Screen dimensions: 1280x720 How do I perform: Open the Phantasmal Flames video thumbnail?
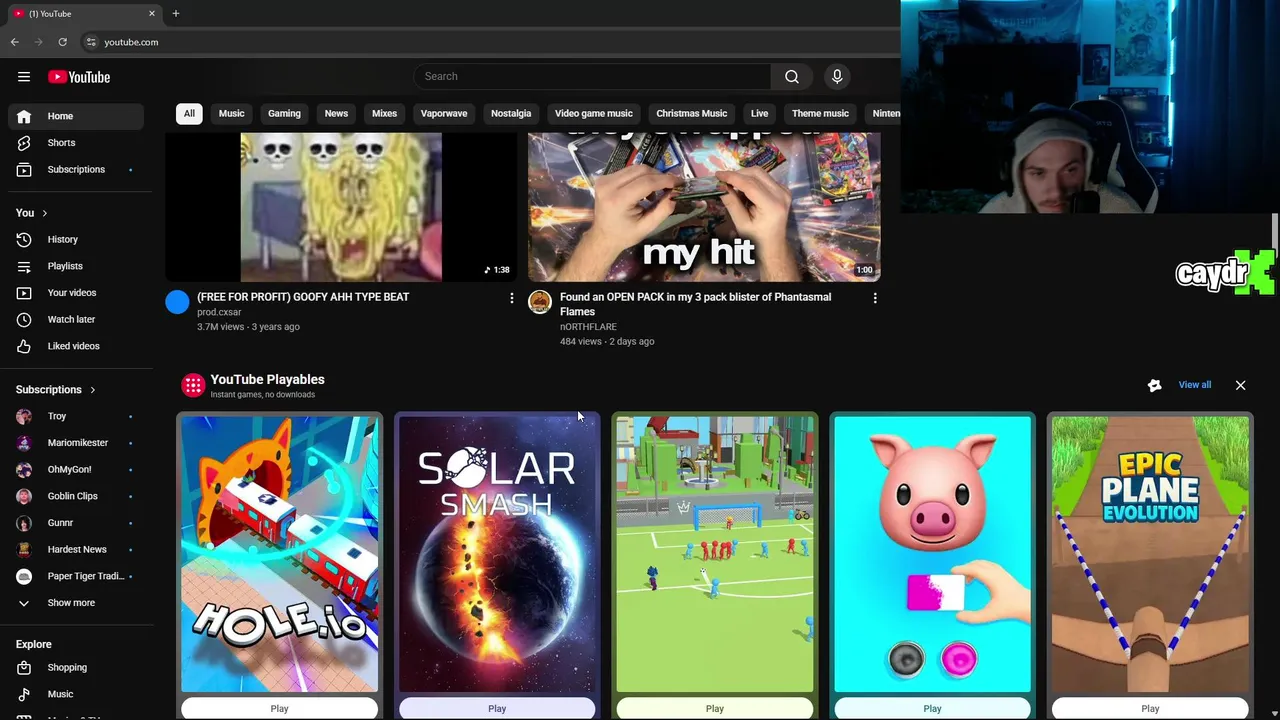pyautogui.click(x=704, y=207)
